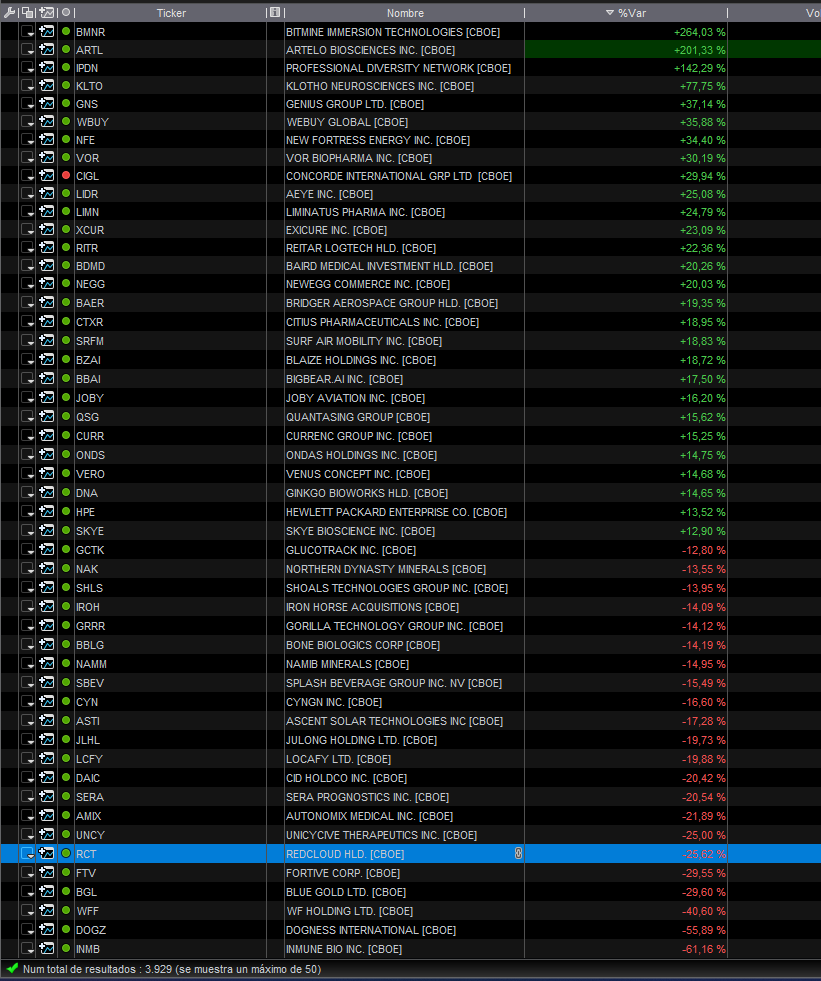Image resolution: width=821 pixels, height=981 pixels.
Task: Open the list dropdown for SKYE row
Action: click(x=28, y=531)
